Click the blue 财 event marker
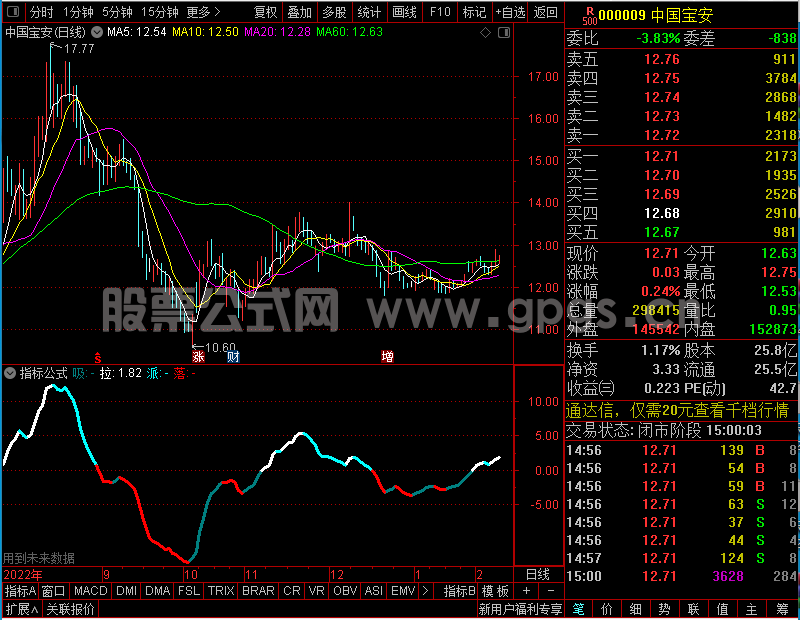Viewport: 800px width, 620px height. click(233, 356)
